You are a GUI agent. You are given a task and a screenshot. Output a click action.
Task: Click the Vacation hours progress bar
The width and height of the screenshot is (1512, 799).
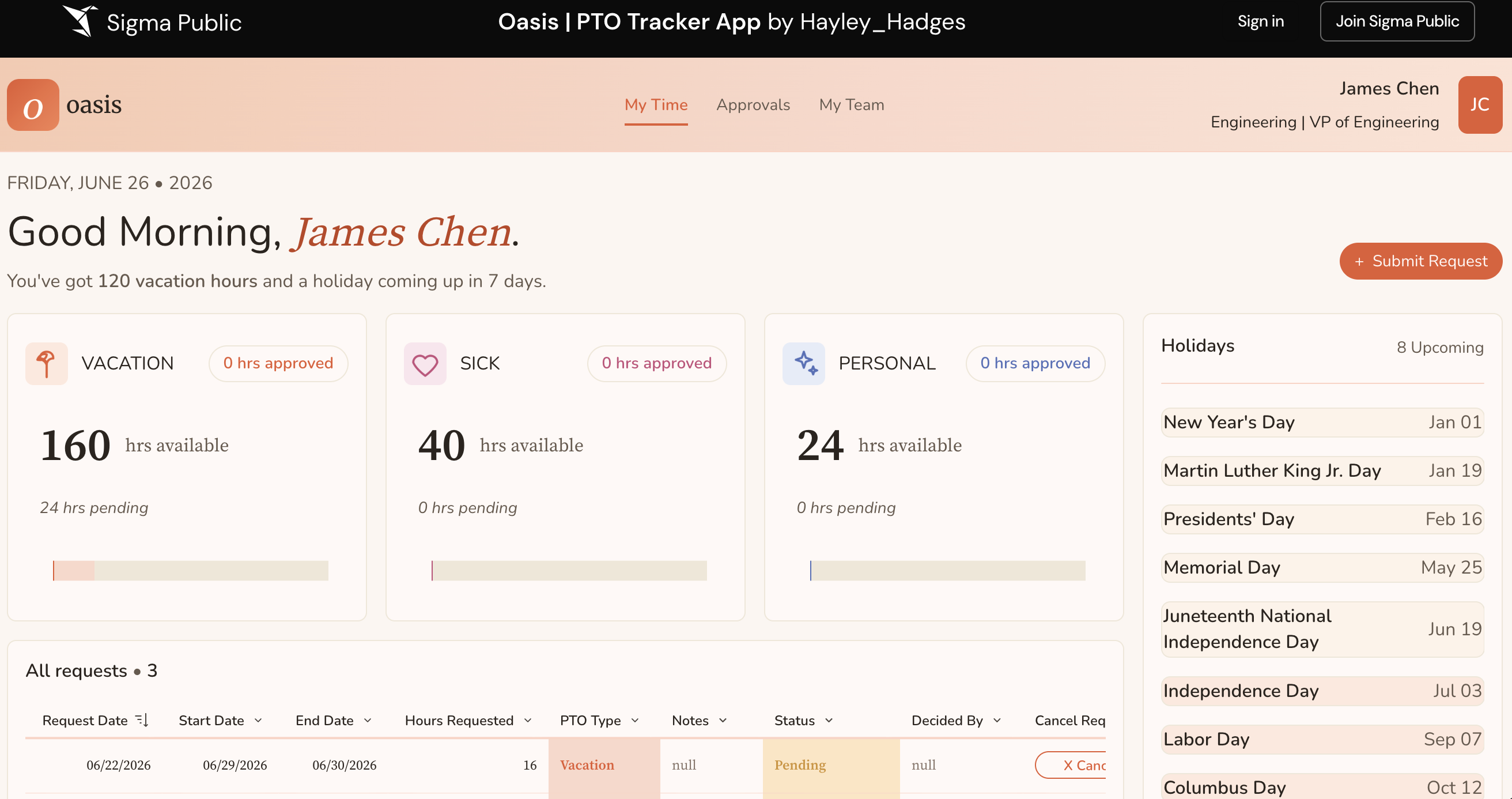(191, 571)
